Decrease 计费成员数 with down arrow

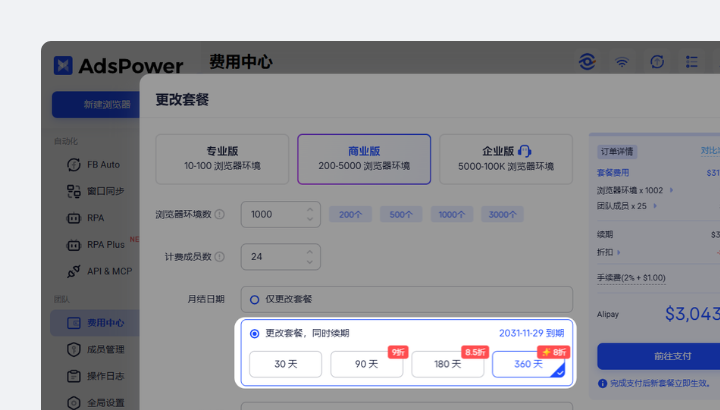tap(310, 262)
